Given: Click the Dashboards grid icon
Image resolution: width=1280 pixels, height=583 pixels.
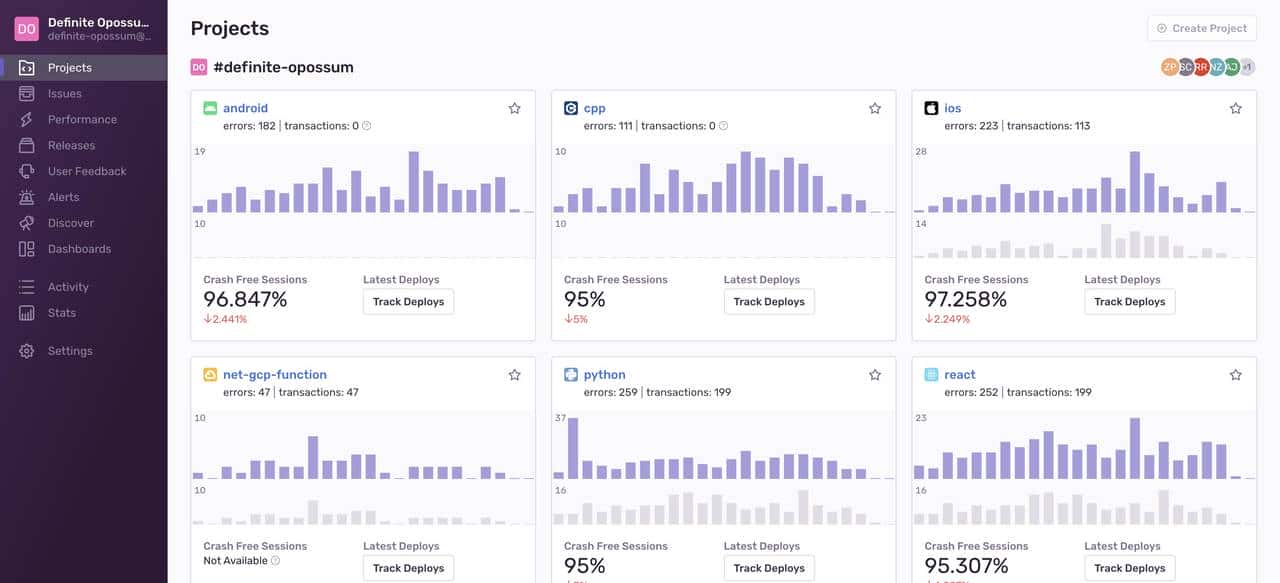Looking at the screenshot, I should click(x=27, y=250).
